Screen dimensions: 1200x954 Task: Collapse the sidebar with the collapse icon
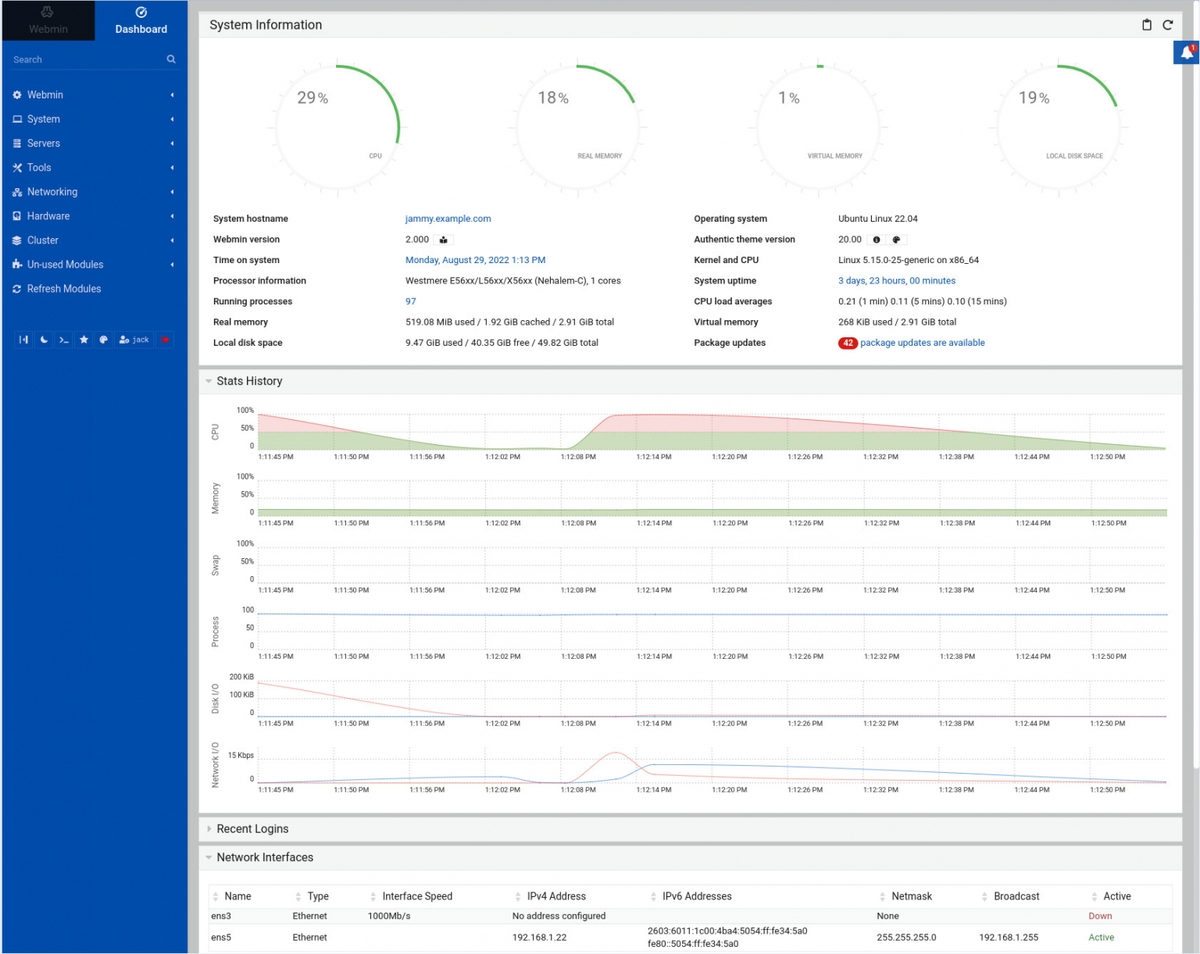point(23,339)
